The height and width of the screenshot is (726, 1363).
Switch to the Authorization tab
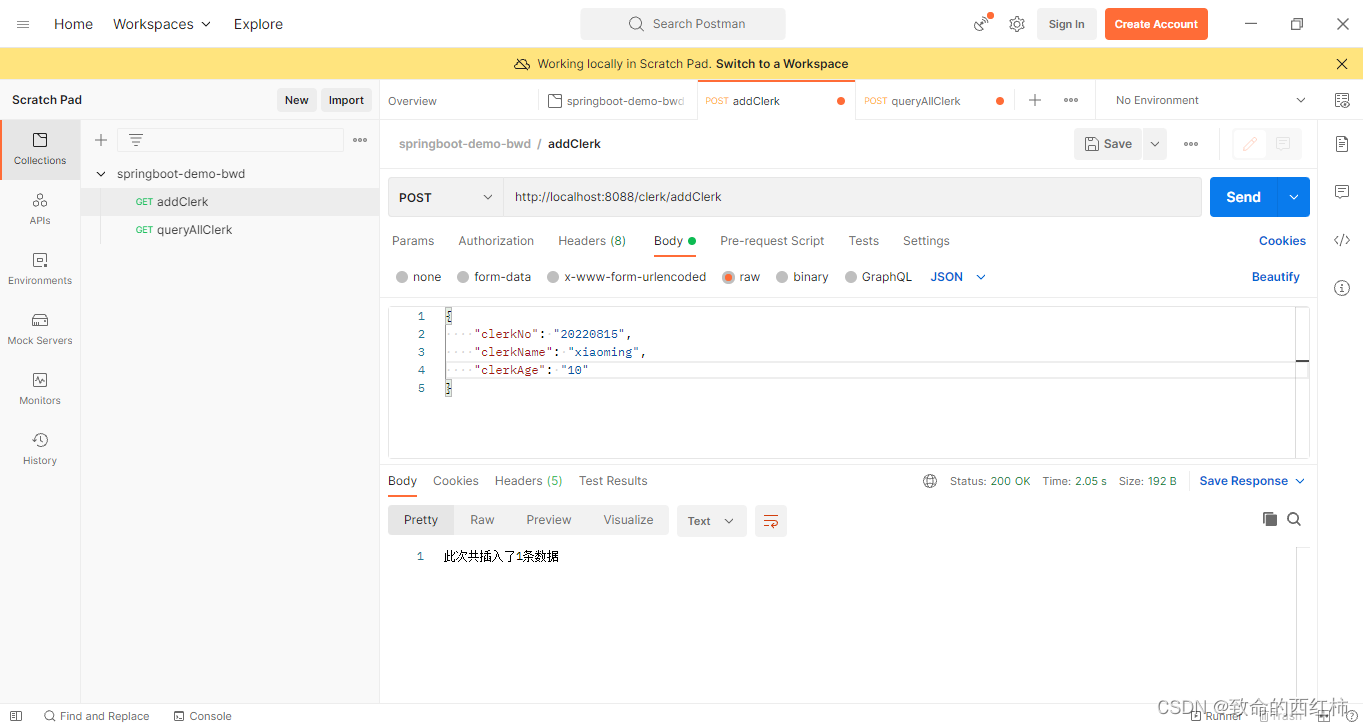[496, 241]
